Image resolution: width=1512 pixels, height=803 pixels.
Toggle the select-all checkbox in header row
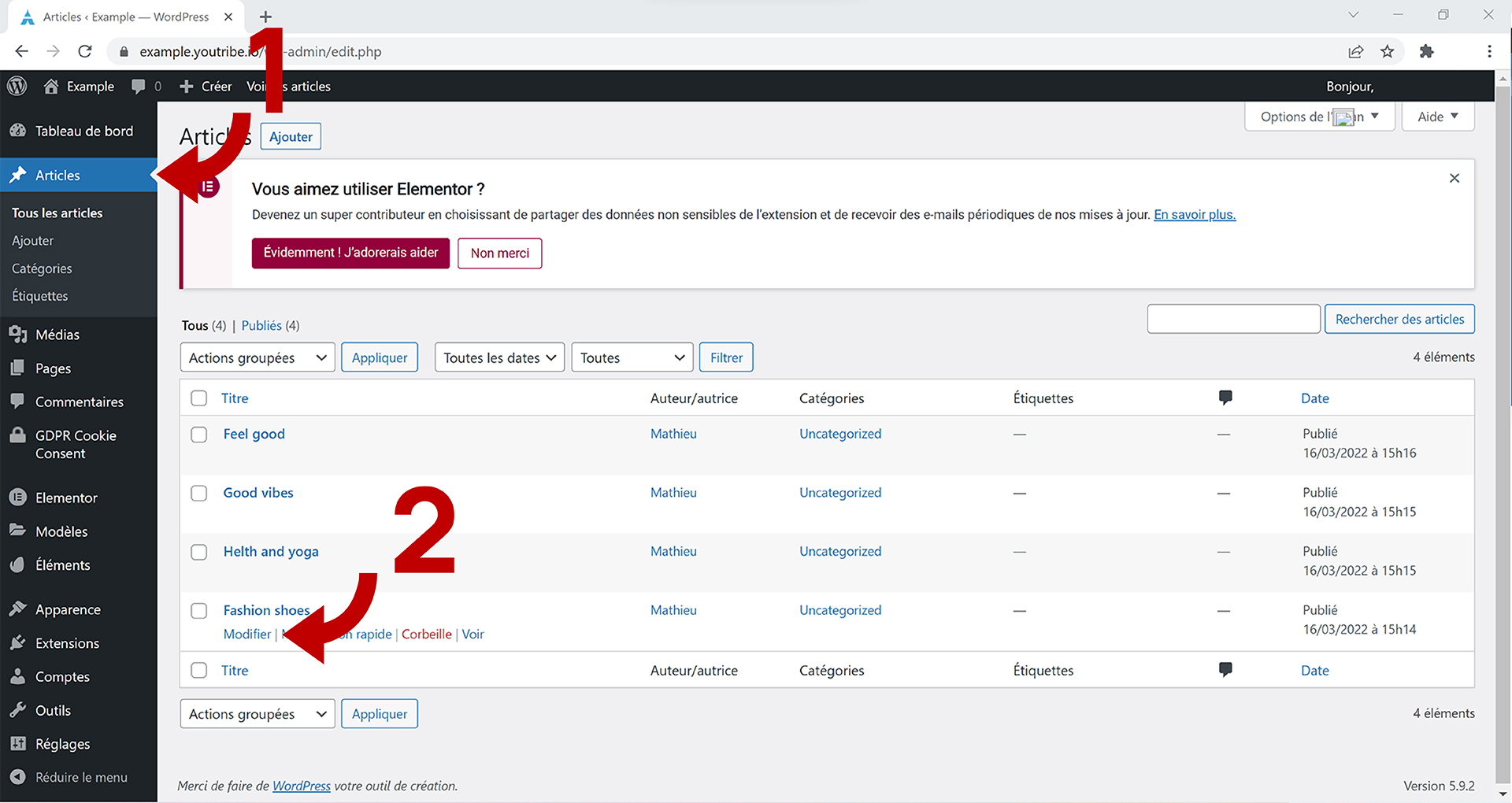point(199,398)
